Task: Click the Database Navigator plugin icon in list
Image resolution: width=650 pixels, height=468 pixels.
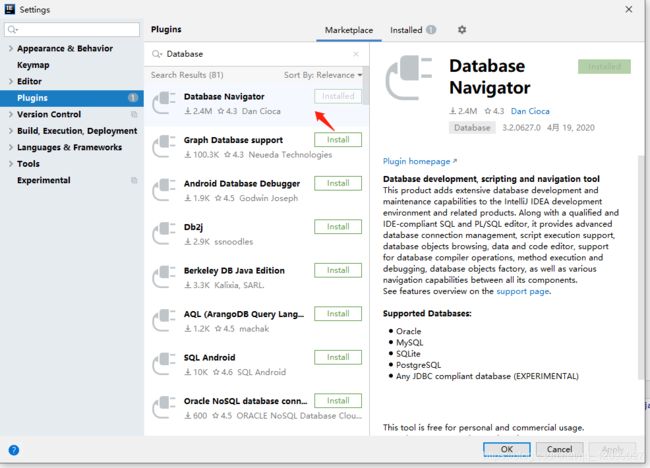Action: 164,103
